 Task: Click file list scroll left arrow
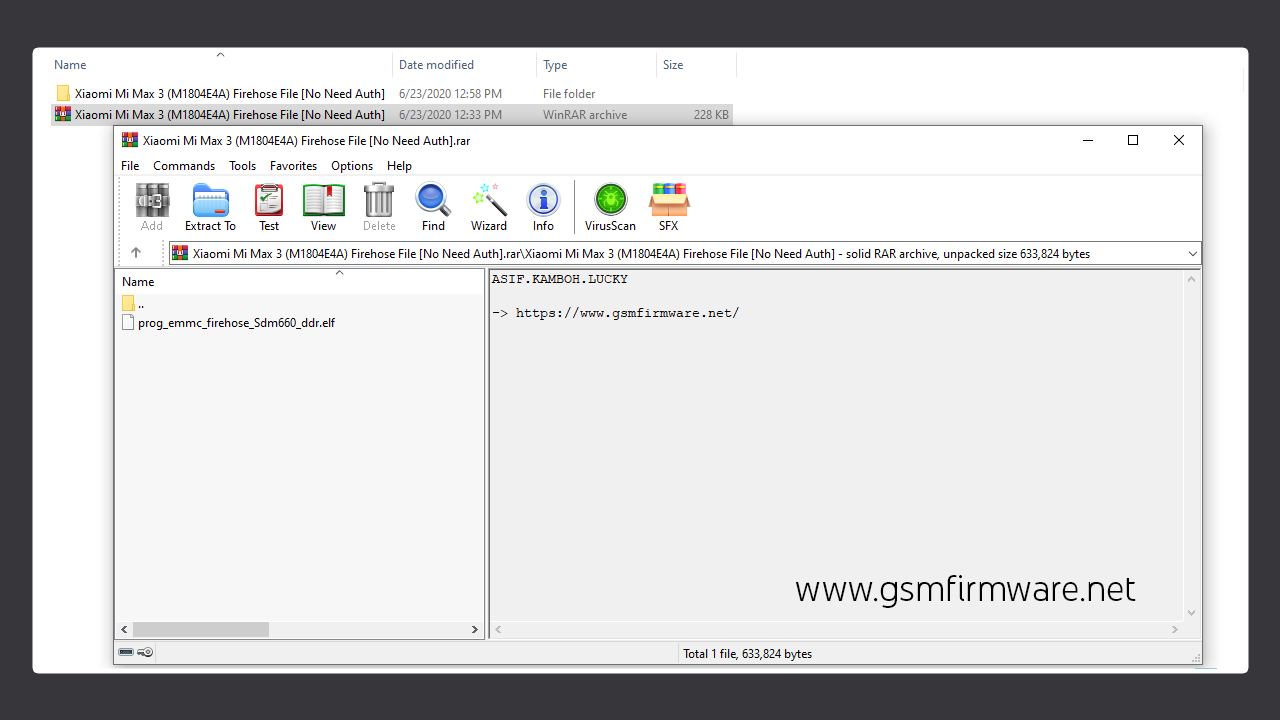pos(125,630)
